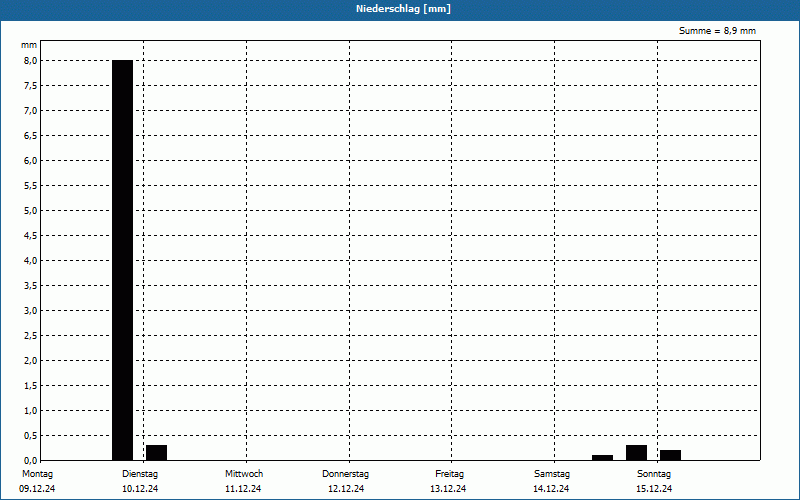This screenshot has width=800, height=500.
Task: Click the '09.12.24' date label
Action: [x=37, y=488]
